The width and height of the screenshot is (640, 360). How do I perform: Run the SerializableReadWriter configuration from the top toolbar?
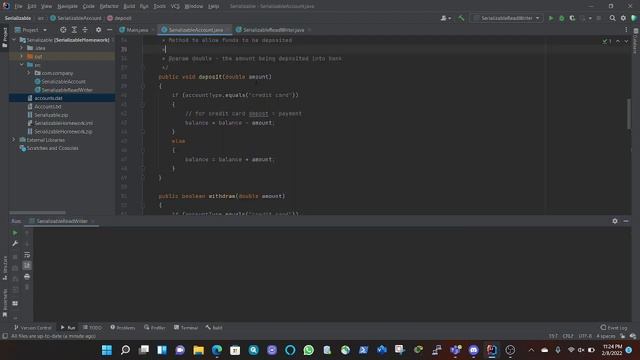(551, 18)
